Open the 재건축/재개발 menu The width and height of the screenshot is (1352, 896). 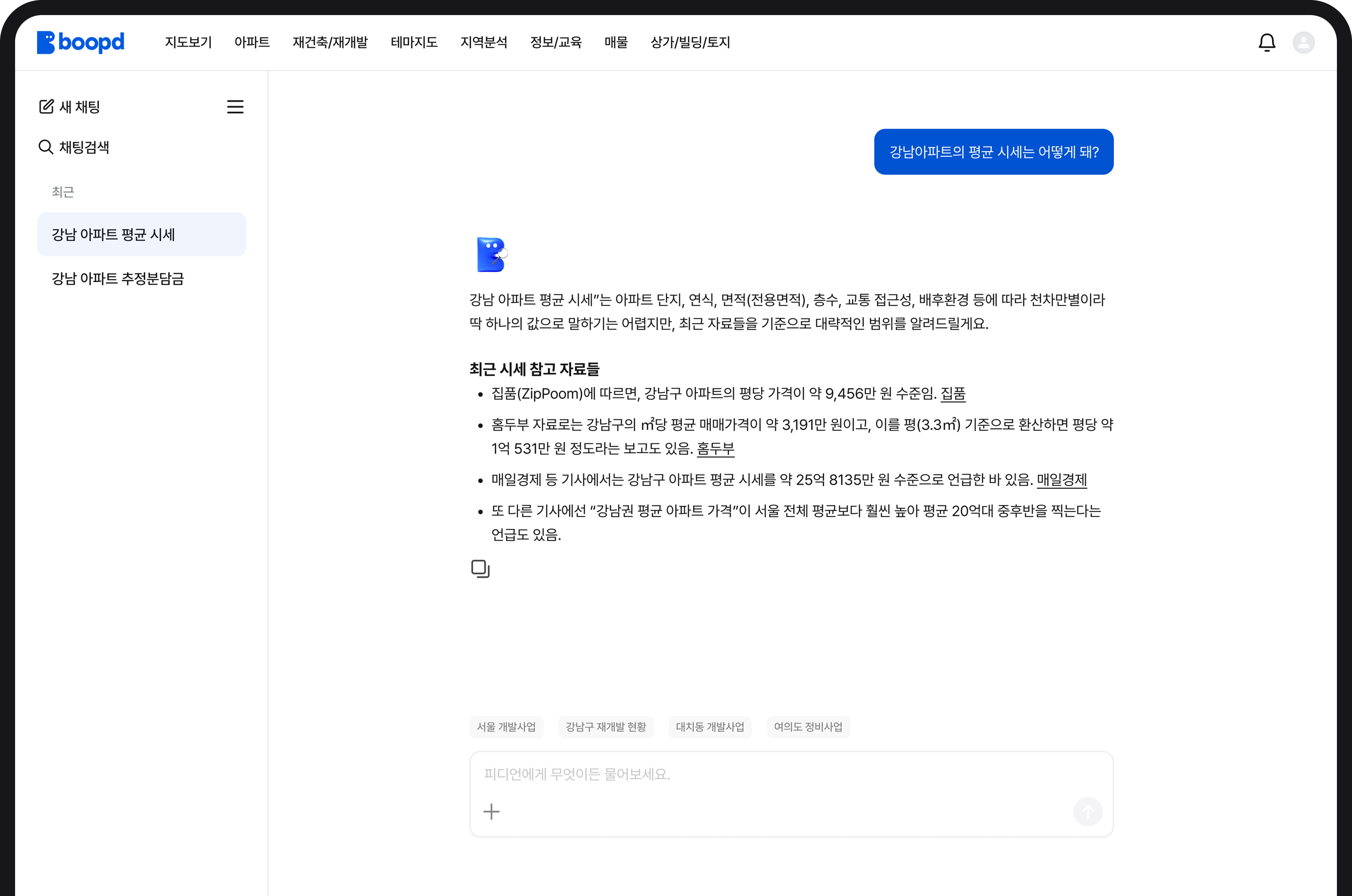[330, 42]
